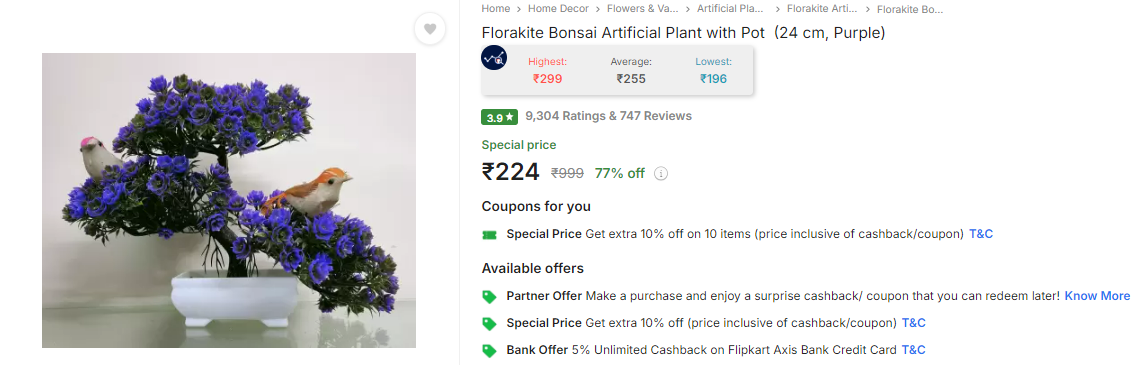The height and width of the screenshot is (365, 1140).
Task: View T&C for Bank Offer cashback
Action: (913, 350)
